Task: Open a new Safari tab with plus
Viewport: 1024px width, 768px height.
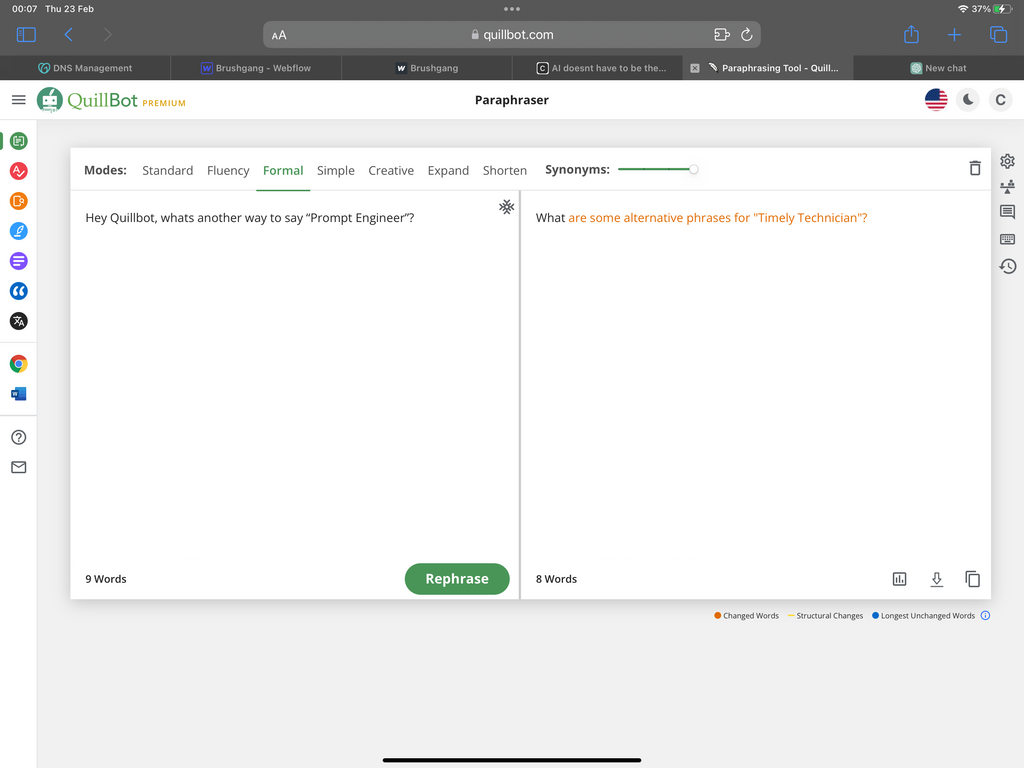Action: coord(954,35)
